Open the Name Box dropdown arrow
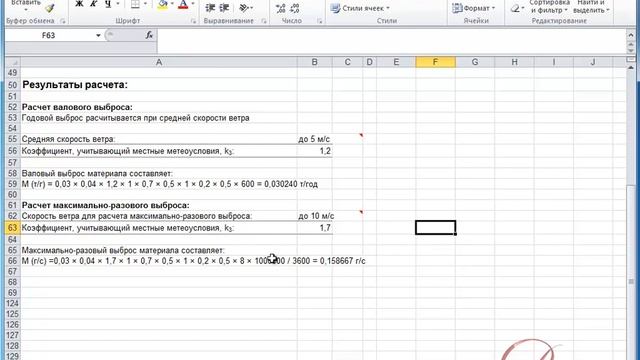Image resolution: width=640 pixels, height=360 pixels. point(98,36)
